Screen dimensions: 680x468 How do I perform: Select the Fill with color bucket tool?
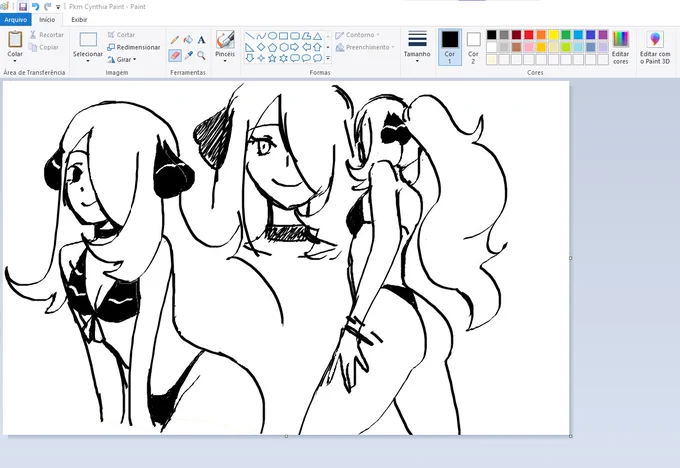[x=188, y=40]
